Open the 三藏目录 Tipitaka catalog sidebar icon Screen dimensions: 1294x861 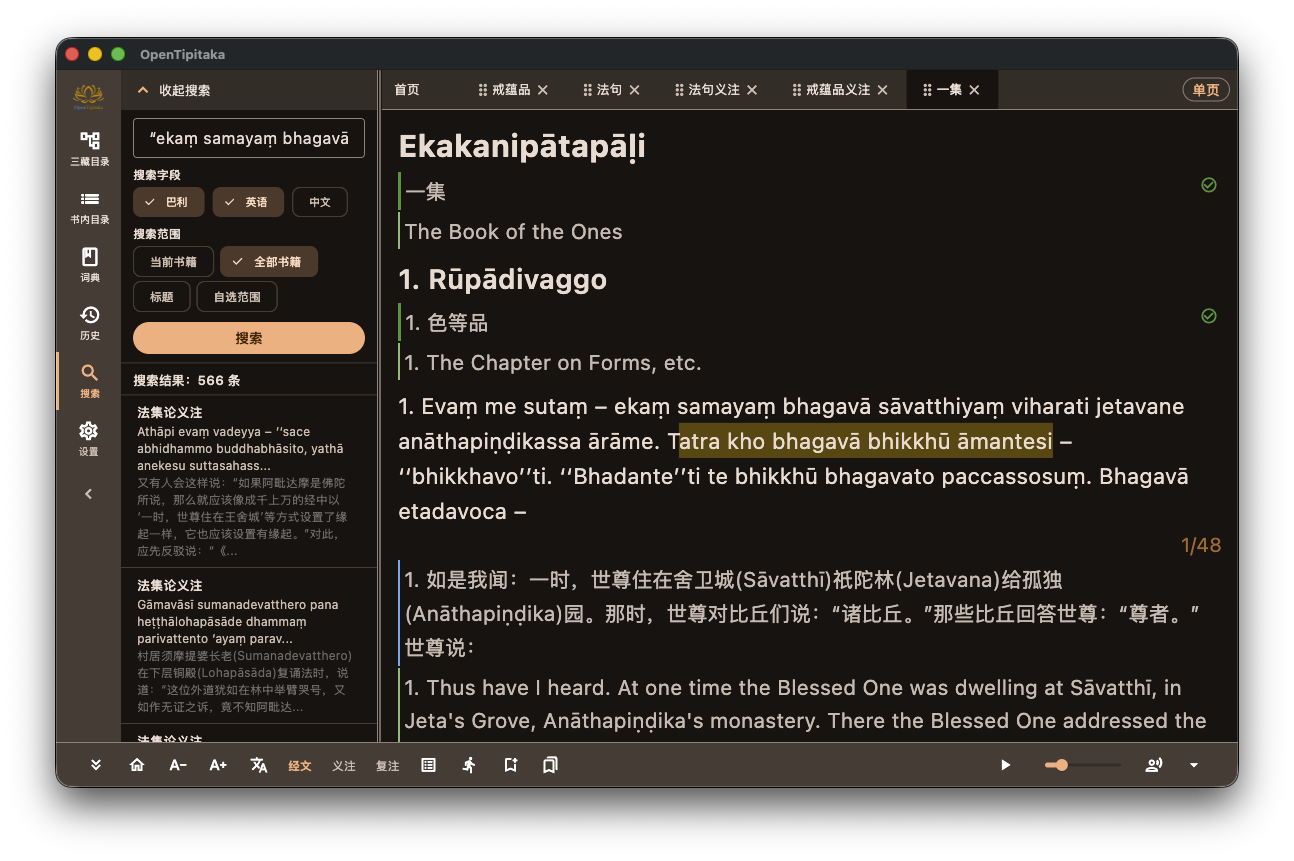click(x=89, y=147)
